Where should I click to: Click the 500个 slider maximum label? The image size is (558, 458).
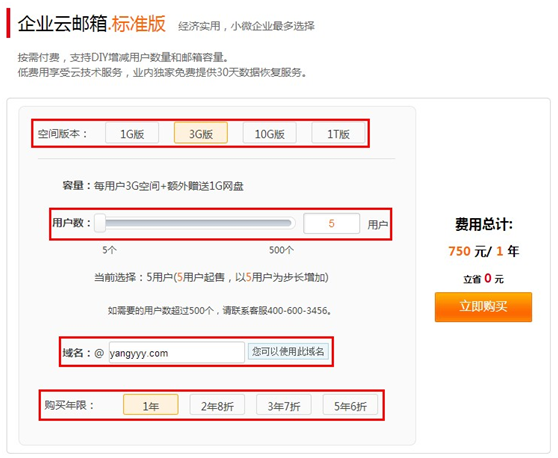[x=281, y=250]
